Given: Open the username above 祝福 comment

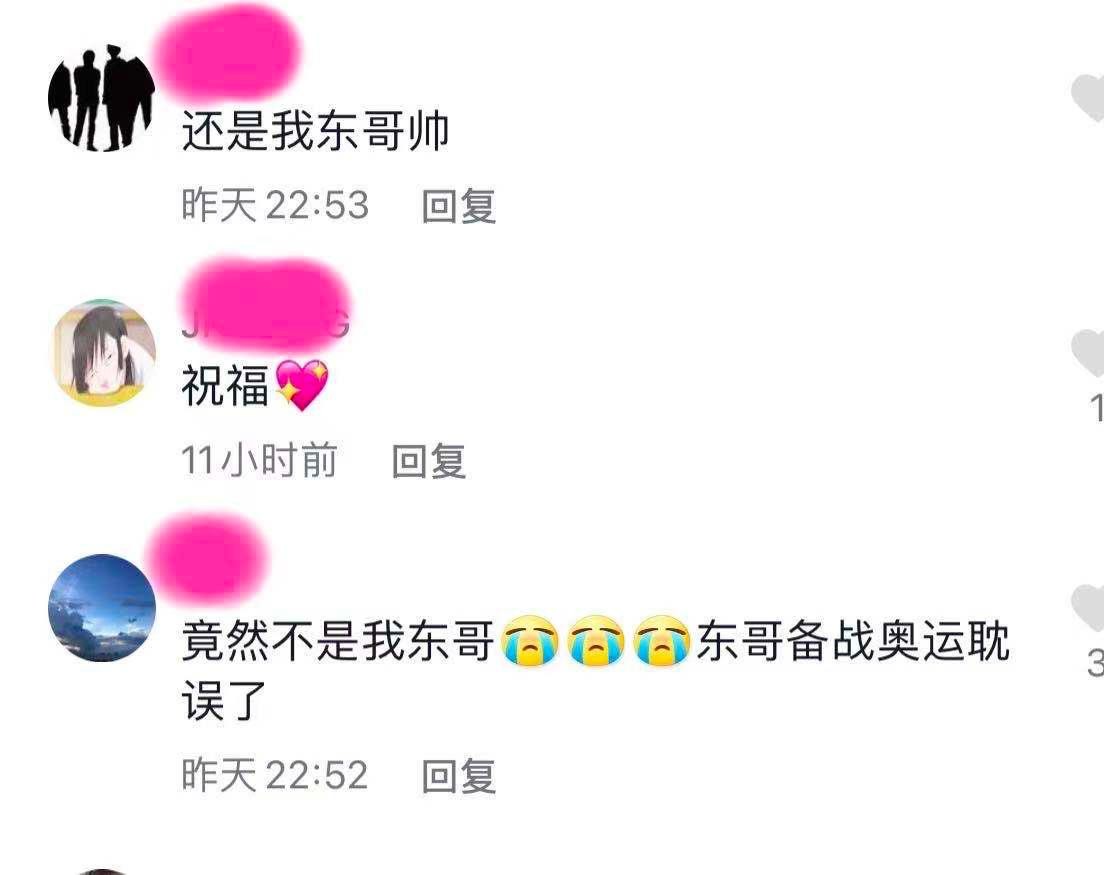Looking at the screenshot, I should click(x=266, y=306).
